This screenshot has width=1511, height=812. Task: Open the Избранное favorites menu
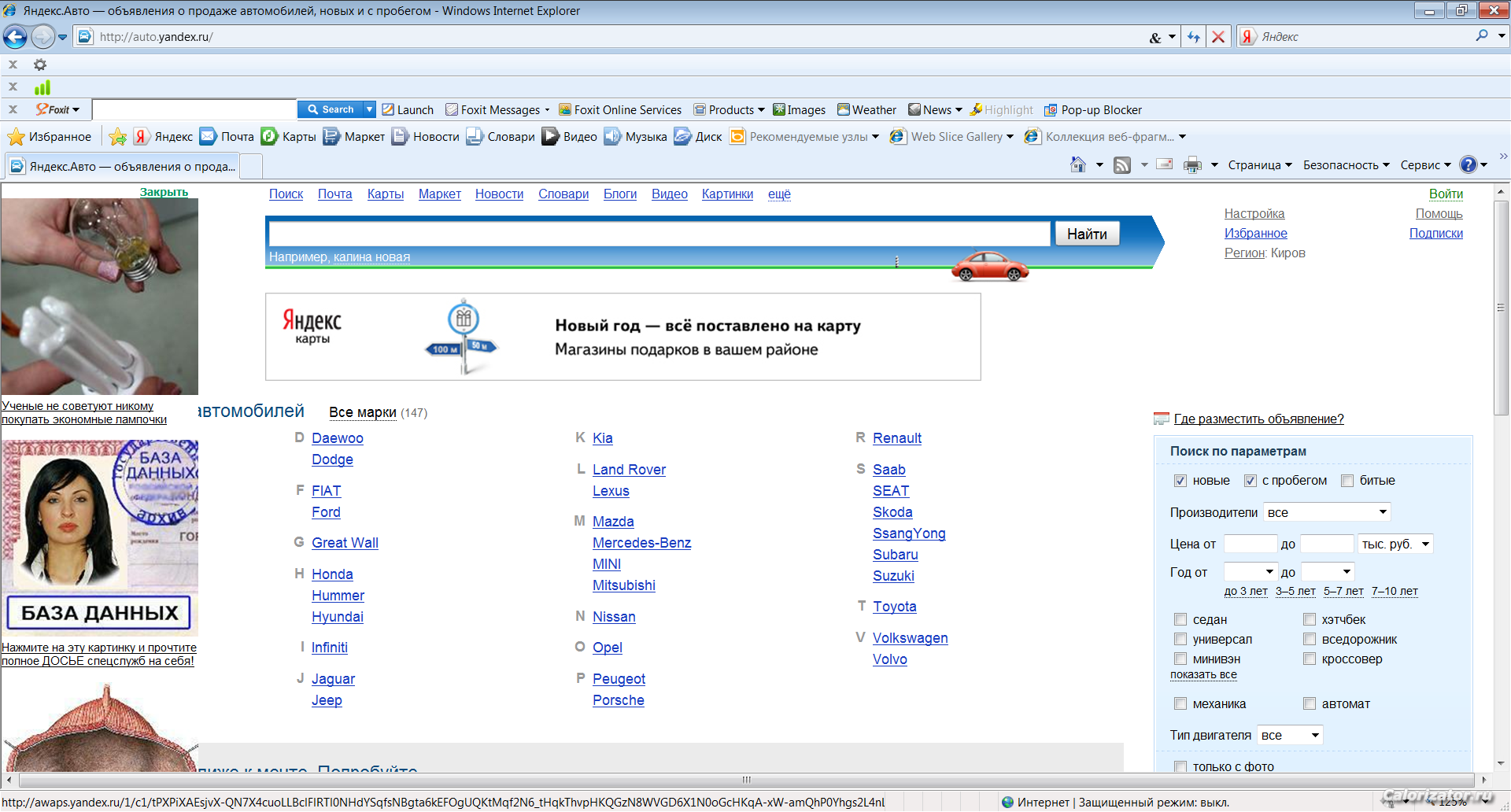click(50, 137)
